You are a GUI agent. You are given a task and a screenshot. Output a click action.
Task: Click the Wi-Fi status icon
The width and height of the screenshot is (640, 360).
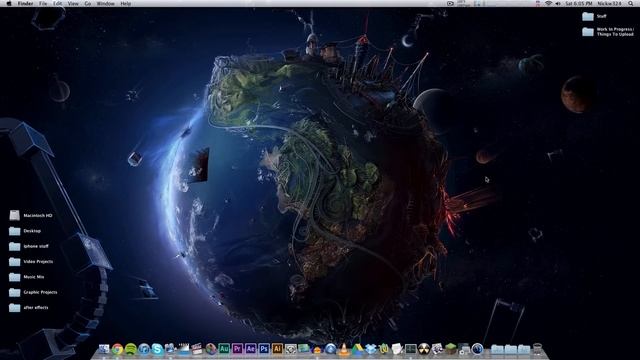pyautogui.click(x=548, y=3)
